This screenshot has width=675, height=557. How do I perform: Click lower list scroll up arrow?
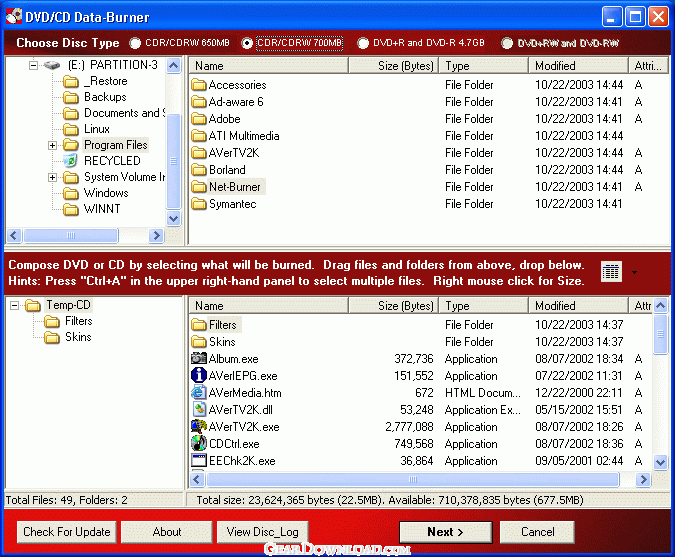point(660,306)
